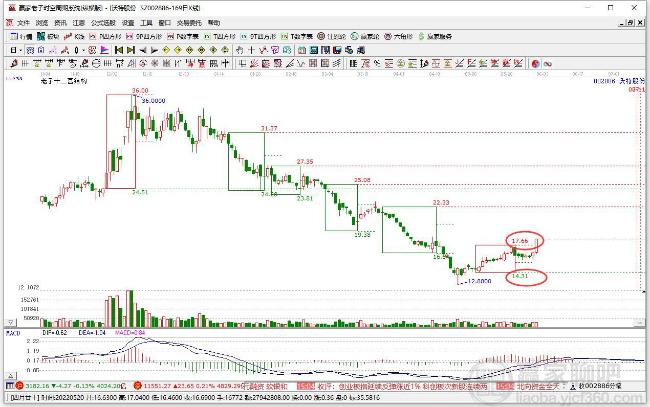The height and width of the screenshot is (407, 650).
Task: Open the 窗口 menu
Action: 165,23
